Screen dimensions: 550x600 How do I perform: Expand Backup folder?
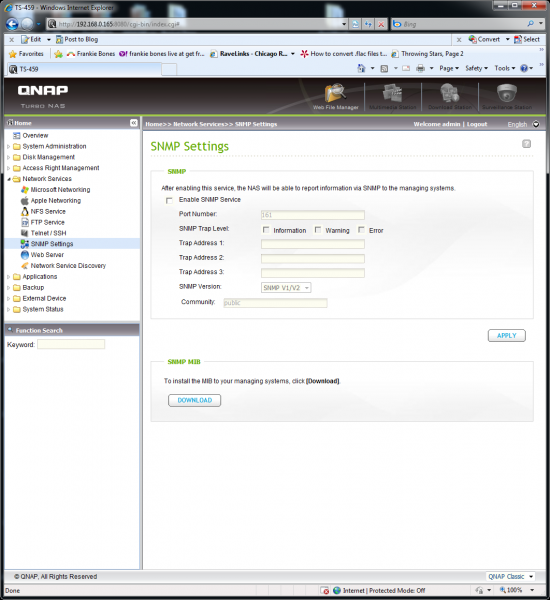tap(8, 287)
